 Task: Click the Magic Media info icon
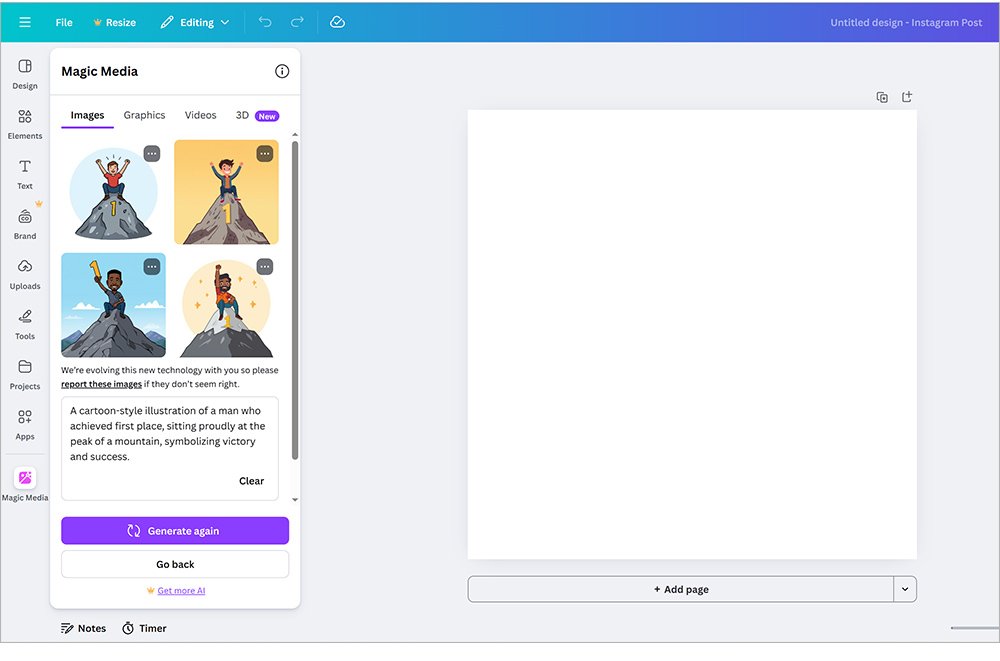tap(282, 71)
